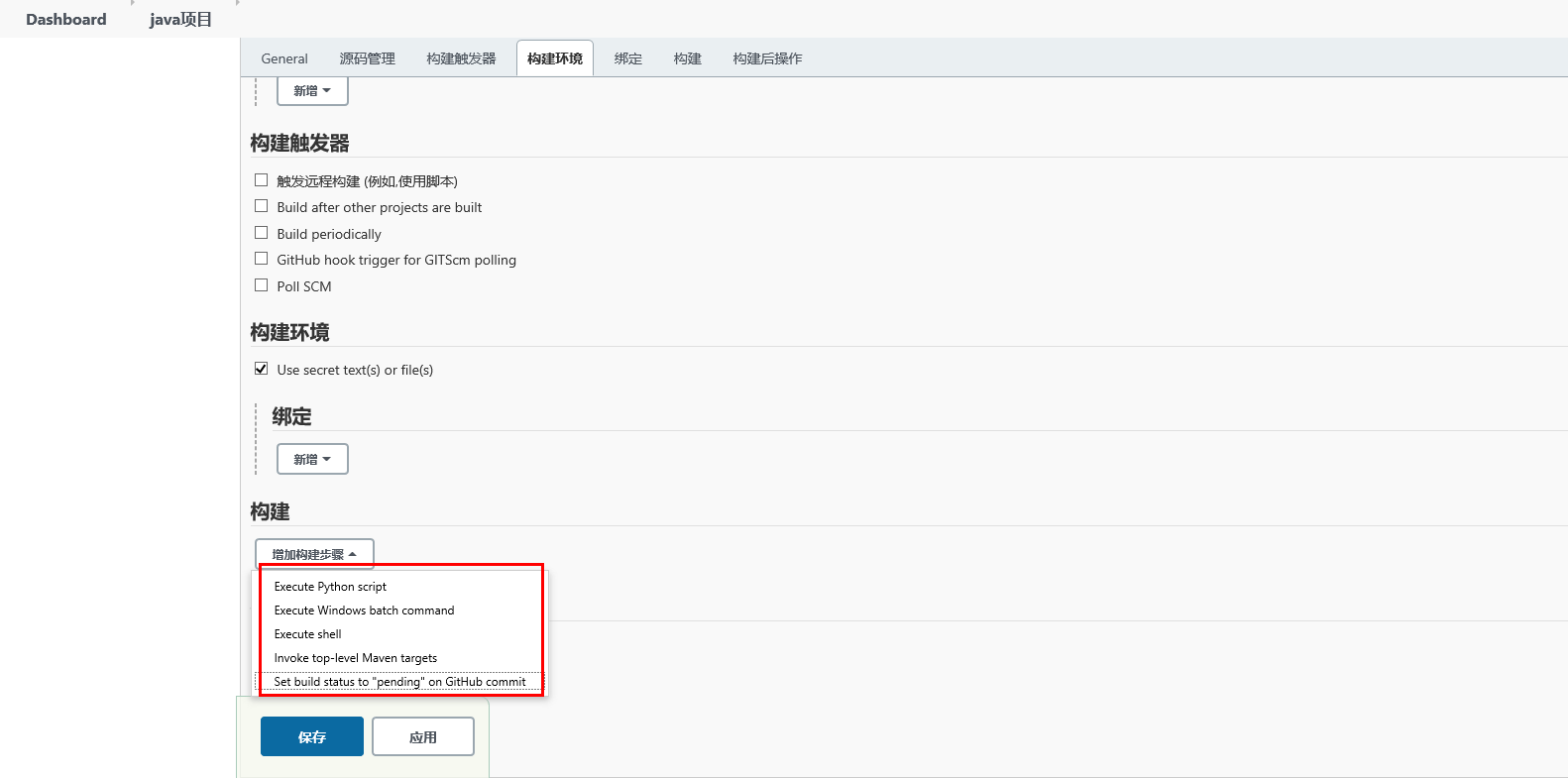Click the 保存 button
Image resolution: width=1568 pixels, height=778 pixels.
(x=312, y=736)
